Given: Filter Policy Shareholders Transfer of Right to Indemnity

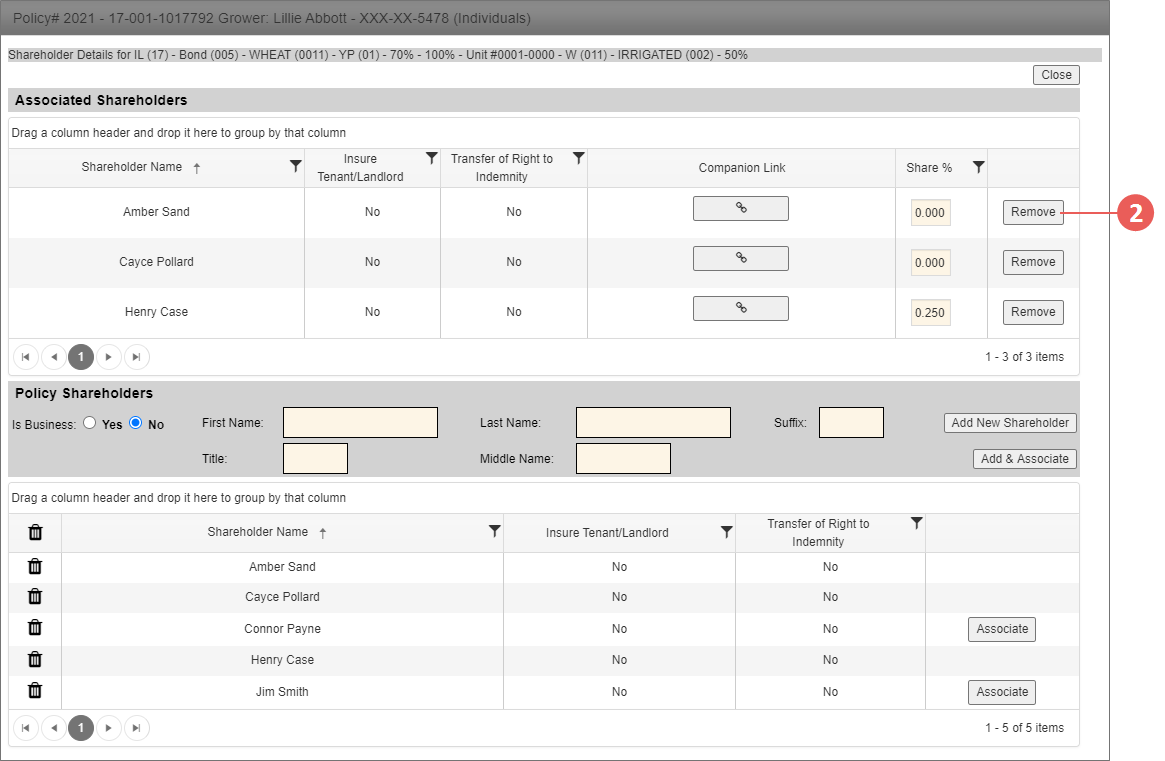Looking at the screenshot, I should (917, 523).
